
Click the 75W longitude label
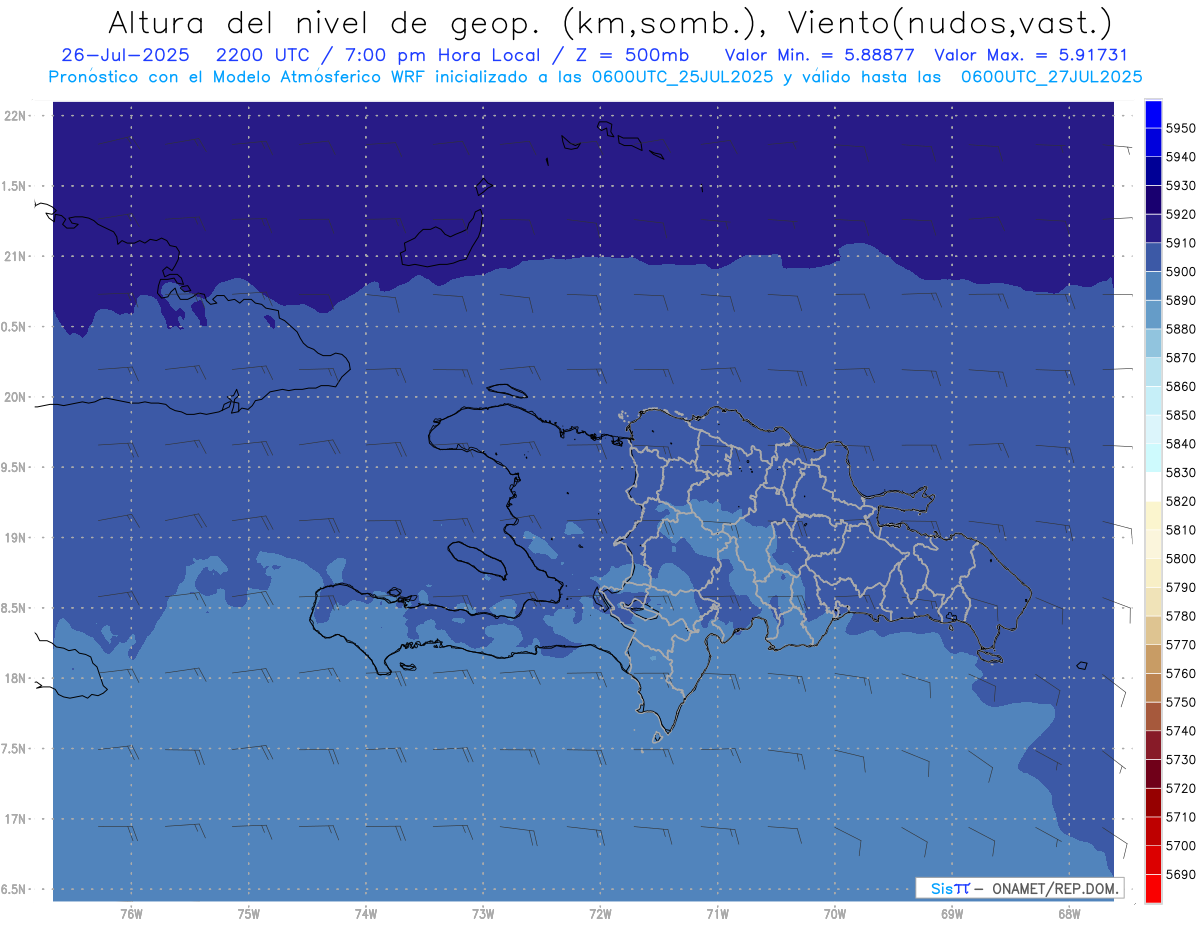point(249,913)
